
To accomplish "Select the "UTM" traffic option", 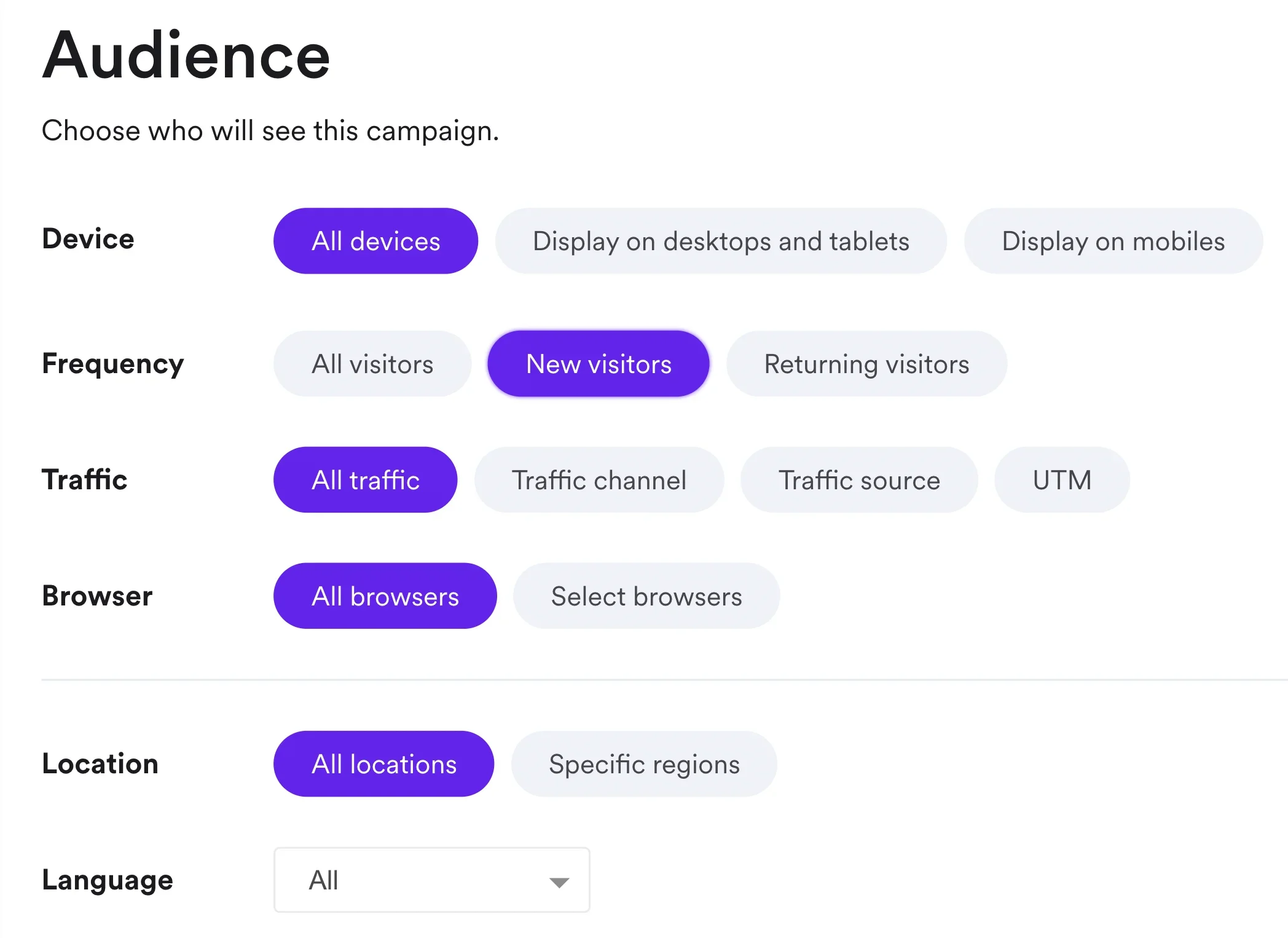I will (1061, 480).
